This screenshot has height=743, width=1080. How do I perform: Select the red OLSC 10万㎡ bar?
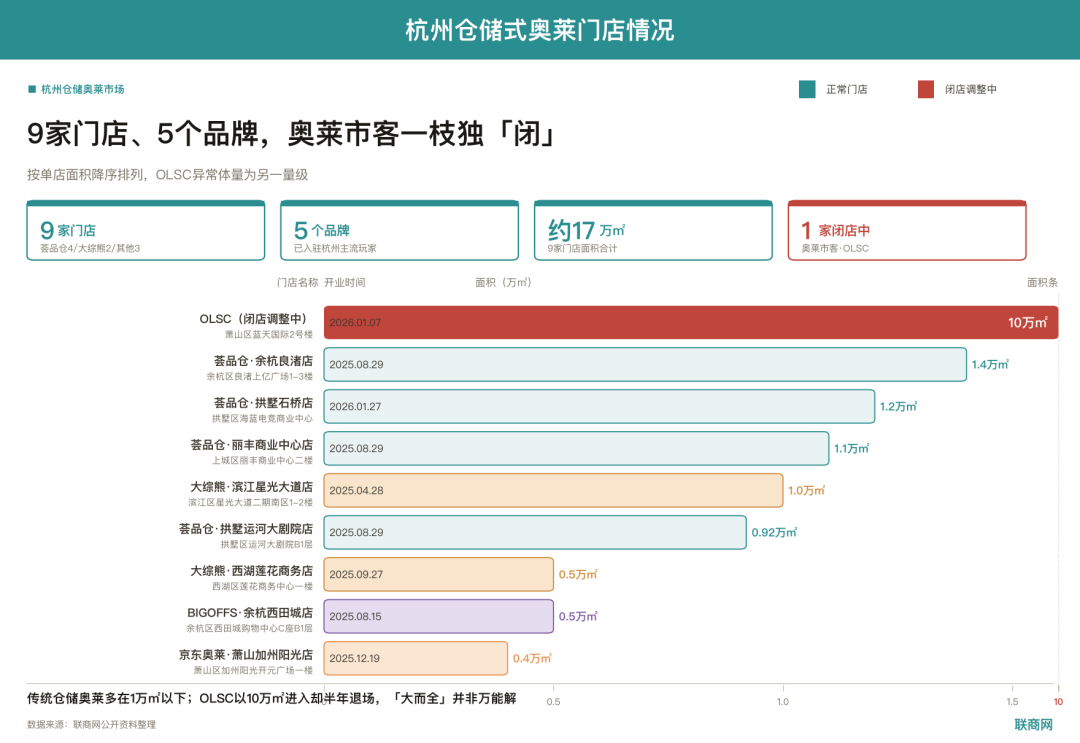pyautogui.click(x=691, y=322)
